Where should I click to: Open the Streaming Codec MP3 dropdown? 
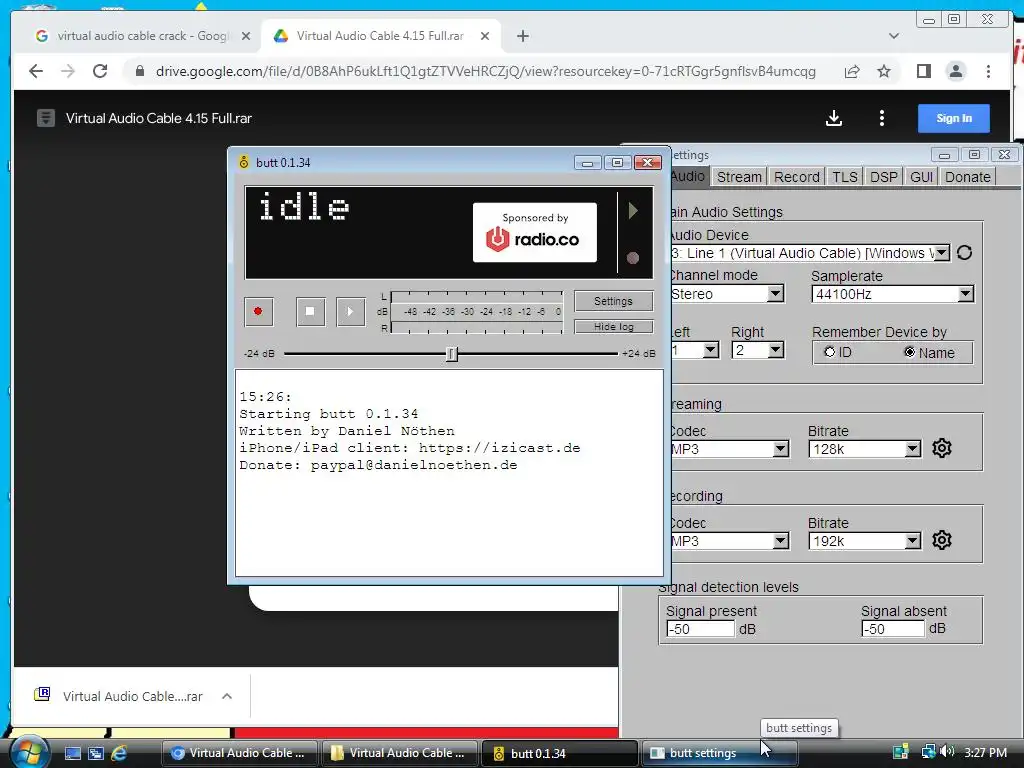click(x=780, y=449)
